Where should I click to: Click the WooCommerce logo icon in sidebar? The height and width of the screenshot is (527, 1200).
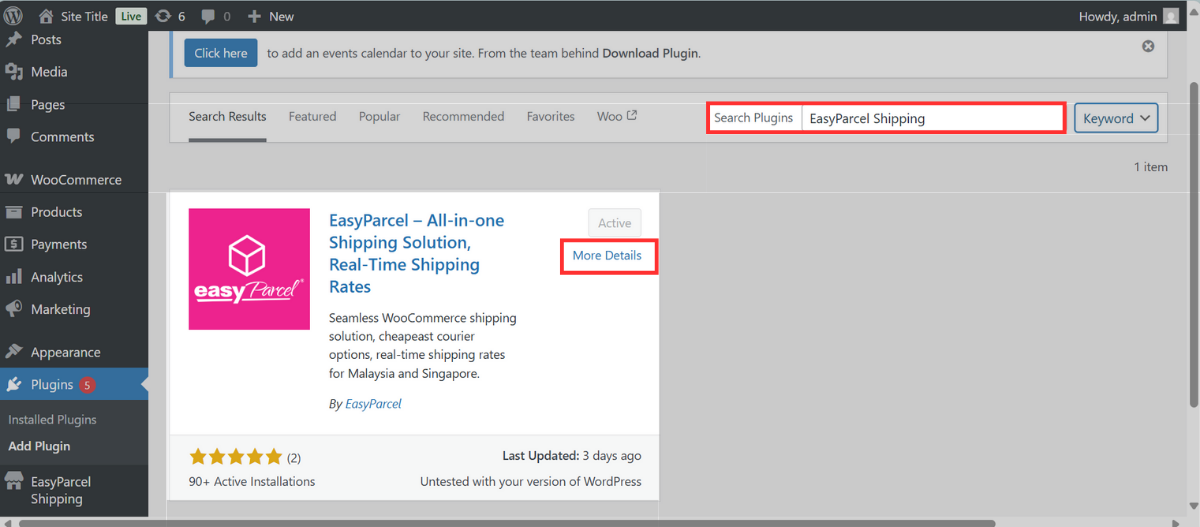coord(14,180)
